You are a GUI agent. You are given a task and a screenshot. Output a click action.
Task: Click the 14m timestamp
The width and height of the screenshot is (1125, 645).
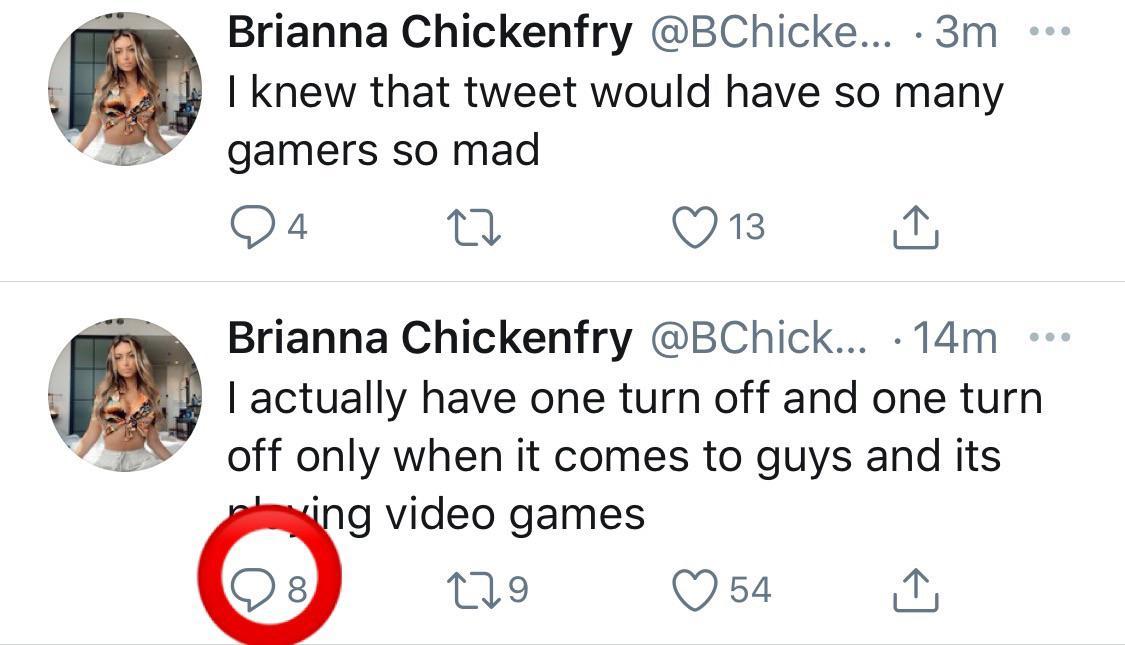pos(955,339)
